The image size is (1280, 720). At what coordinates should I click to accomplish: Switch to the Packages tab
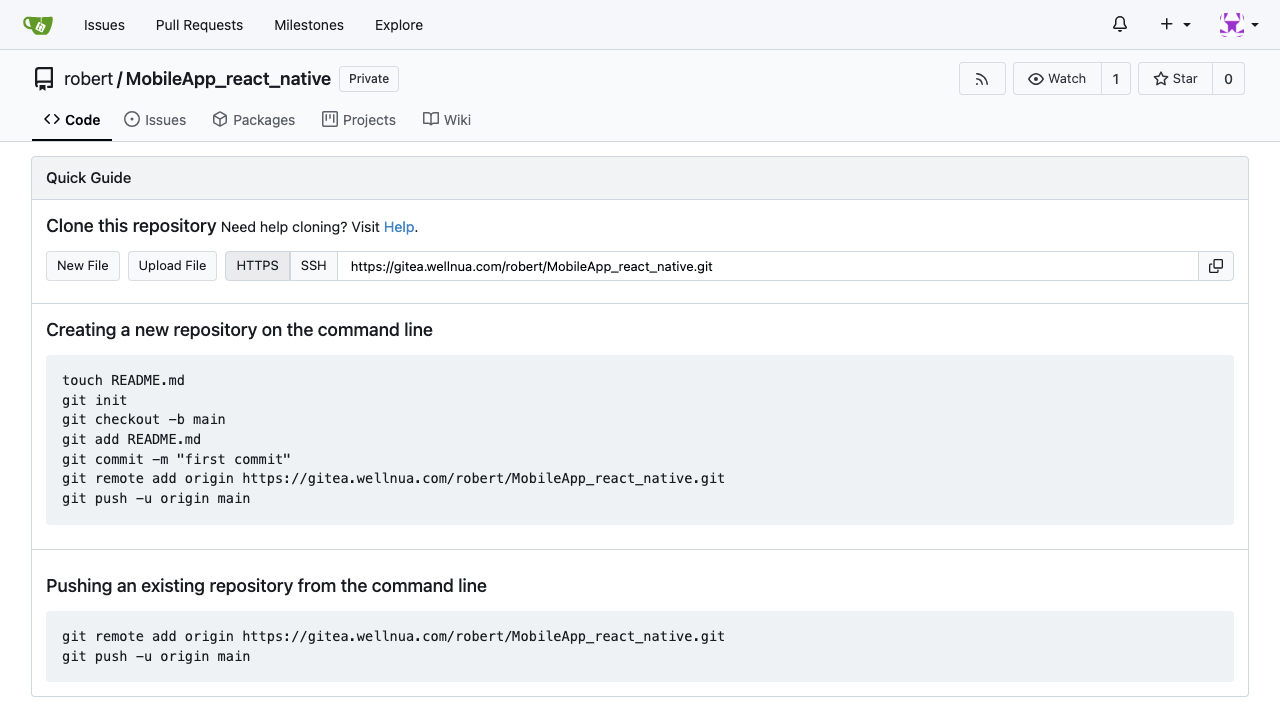[254, 120]
